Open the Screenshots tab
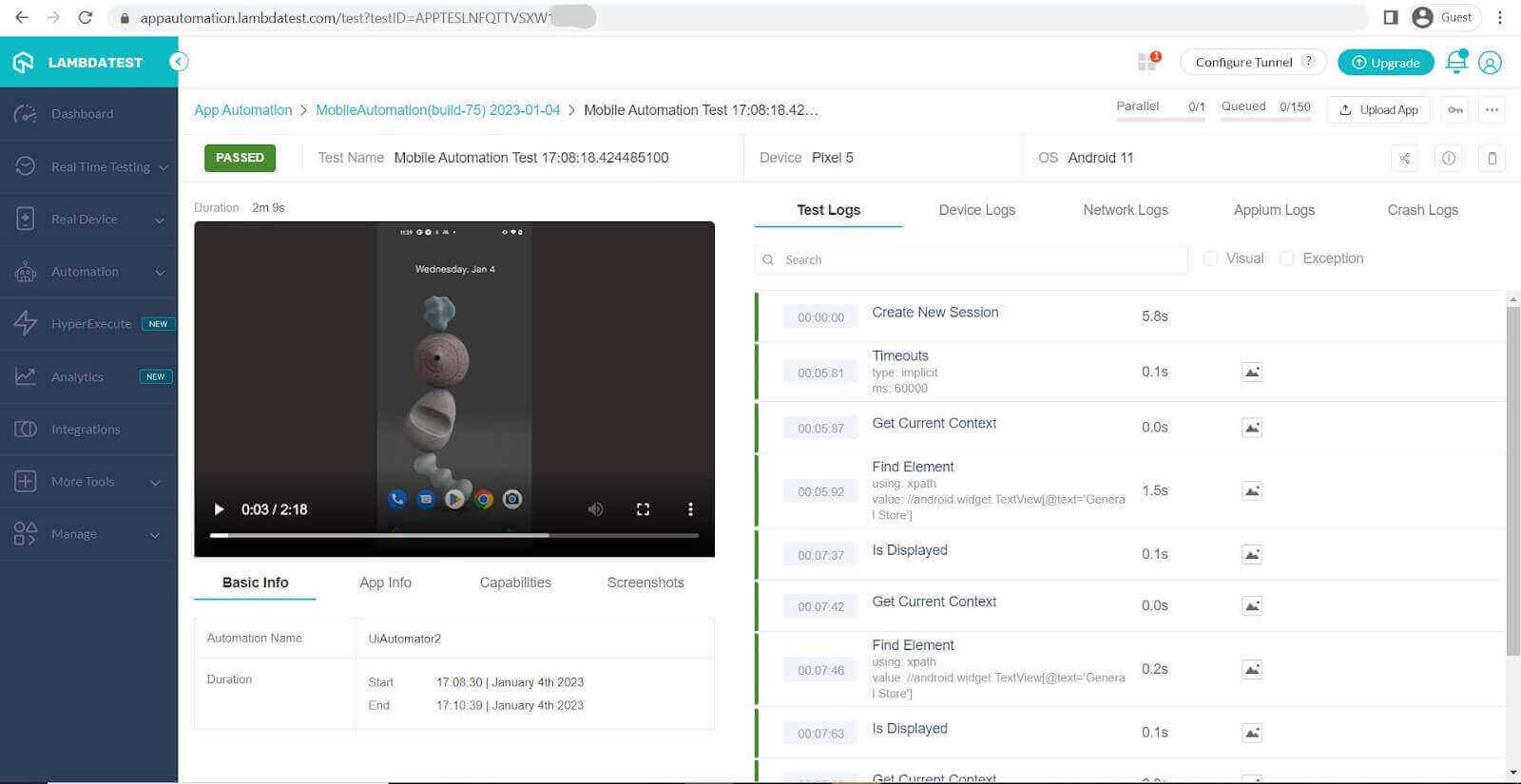Viewport: 1521px width, 784px height. [645, 583]
